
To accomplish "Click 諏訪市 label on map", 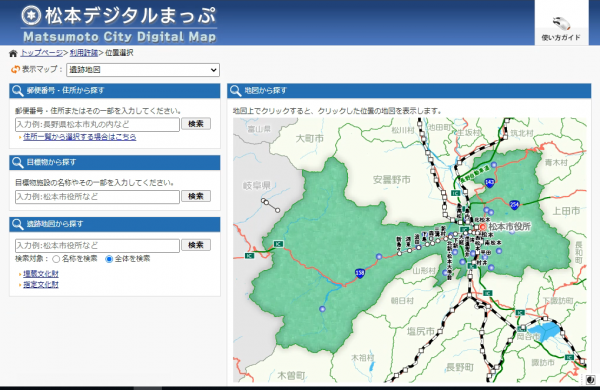I will [543, 362].
